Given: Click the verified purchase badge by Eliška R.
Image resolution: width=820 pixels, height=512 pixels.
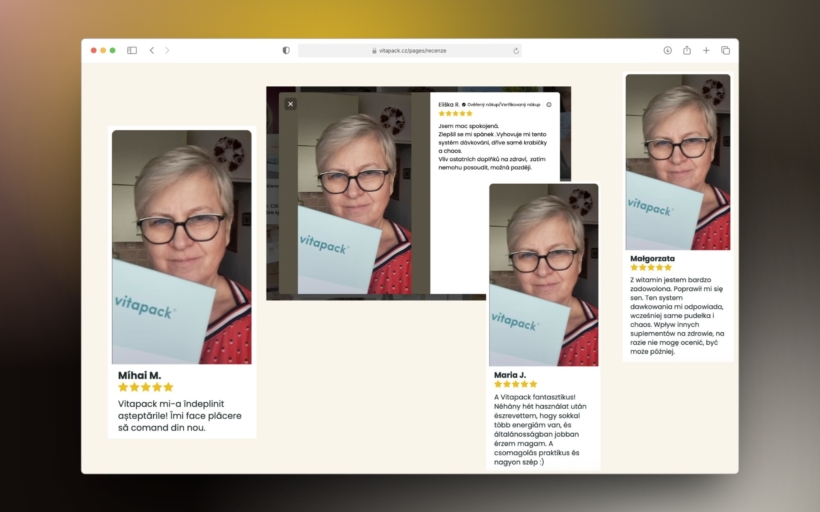Looking at the screenshot, I should (x=502, y=104).
